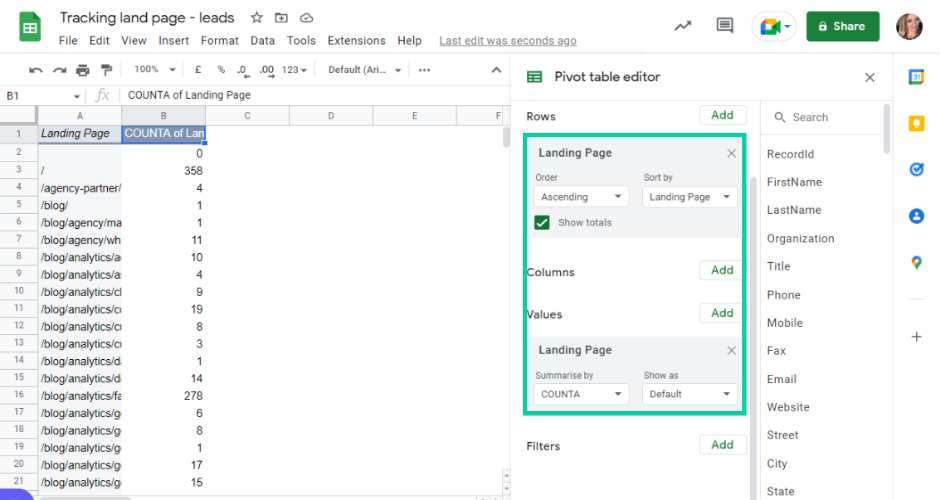Click the undo icon in toolbar
The image size is (940, 500).
(x=36, y=70)
